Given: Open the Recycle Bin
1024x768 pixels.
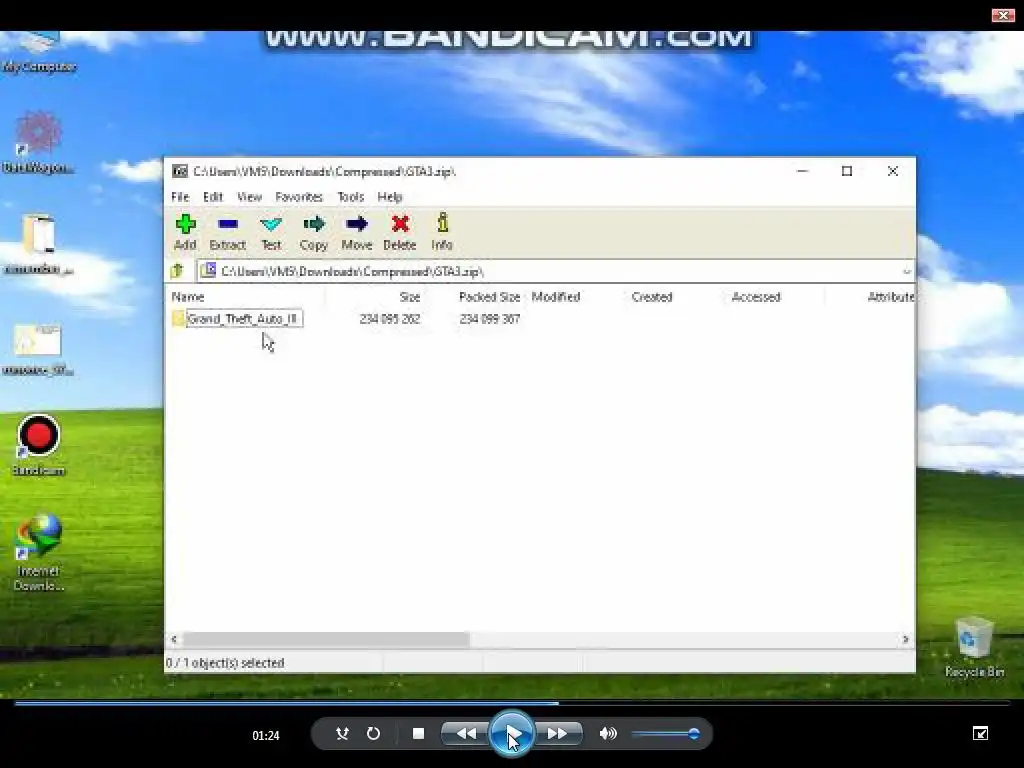Looking at the screenshot, I should click(974, 647).
